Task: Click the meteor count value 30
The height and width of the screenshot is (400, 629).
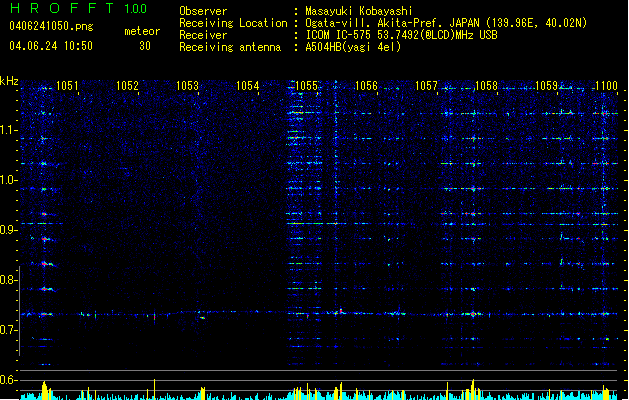Action: coord(145,46)
